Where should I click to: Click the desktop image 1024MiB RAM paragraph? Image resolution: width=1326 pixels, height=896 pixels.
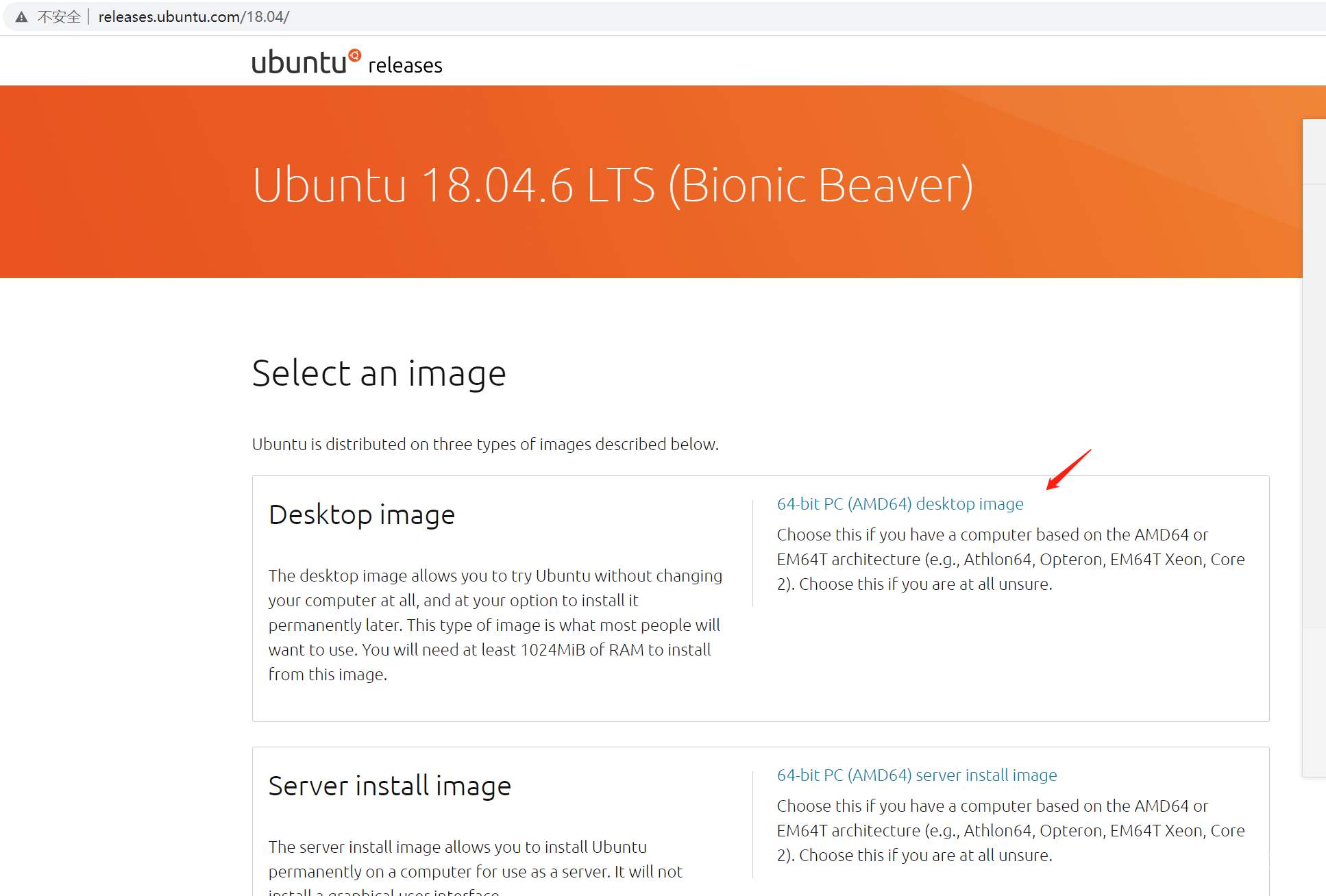pyautogui.click(x=495, y=625)
